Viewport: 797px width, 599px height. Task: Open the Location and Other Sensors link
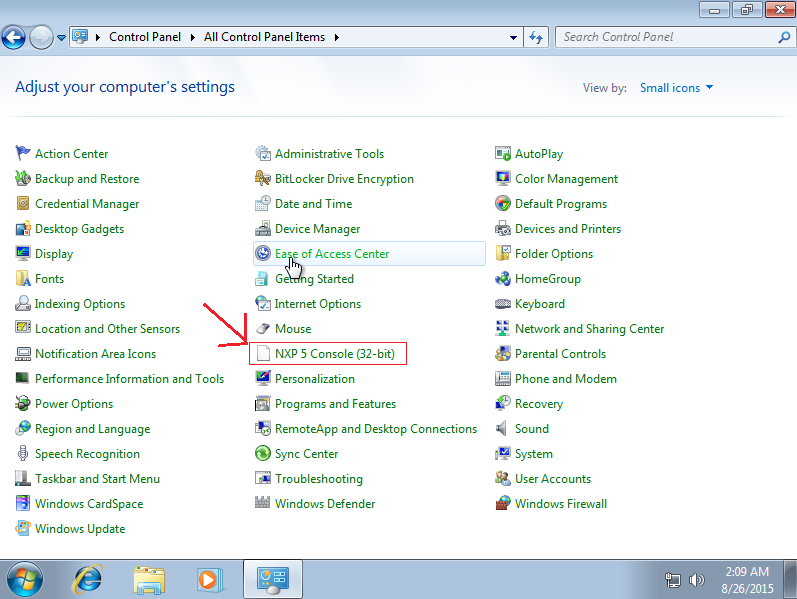pos(107,328)
